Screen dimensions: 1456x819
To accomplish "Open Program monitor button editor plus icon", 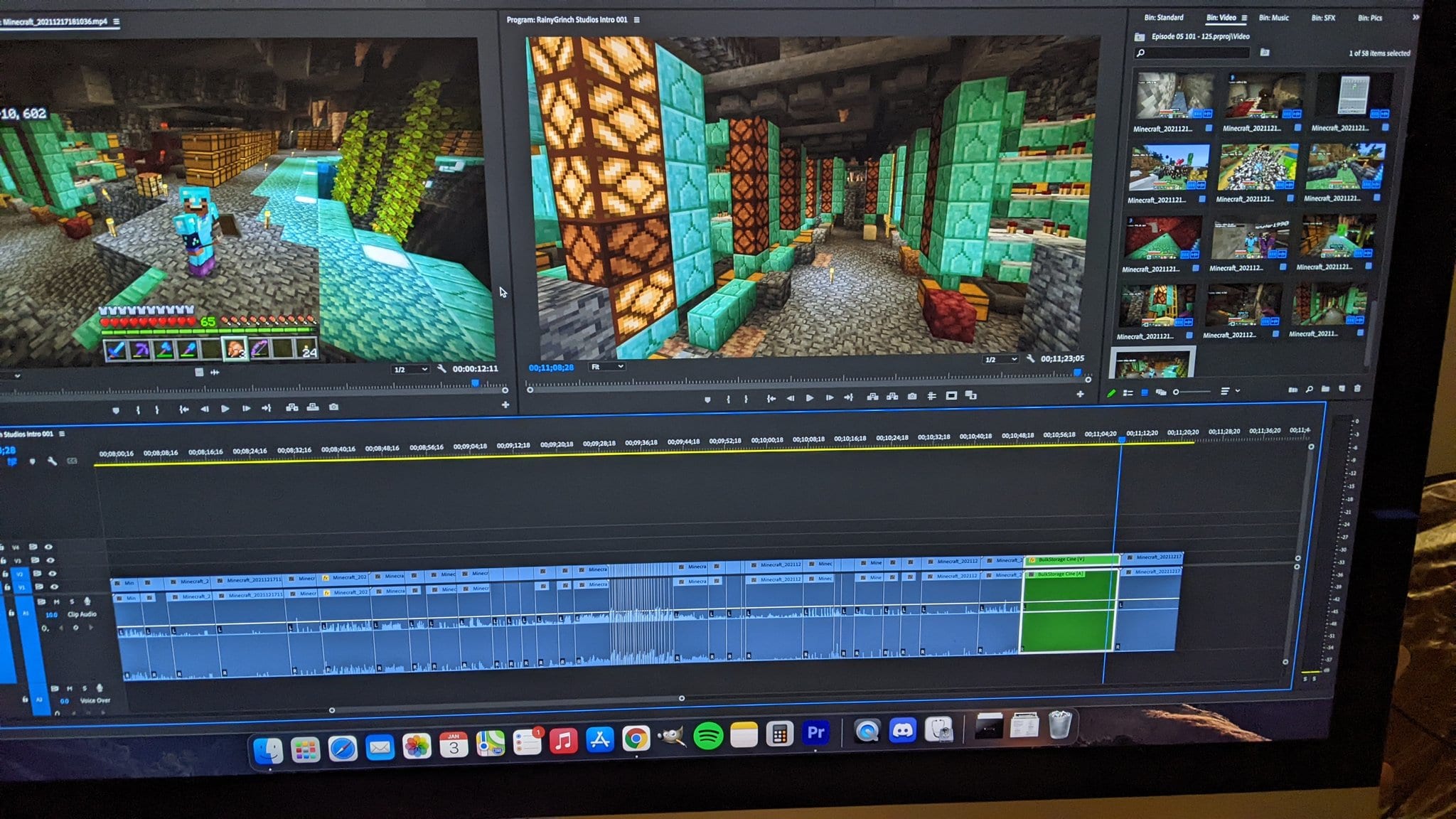I will (x=1080, y=393).
